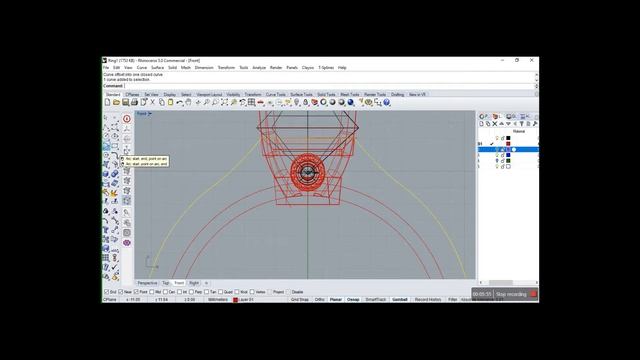Click the layer Tools hammer icon
640x360 pixels.
535,124
